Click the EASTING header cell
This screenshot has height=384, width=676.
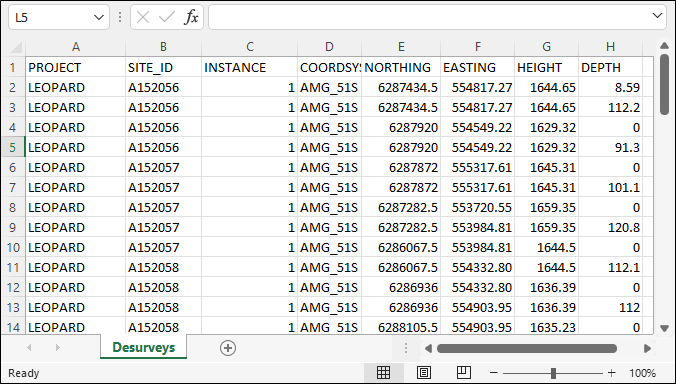click(x=477, y=68)
